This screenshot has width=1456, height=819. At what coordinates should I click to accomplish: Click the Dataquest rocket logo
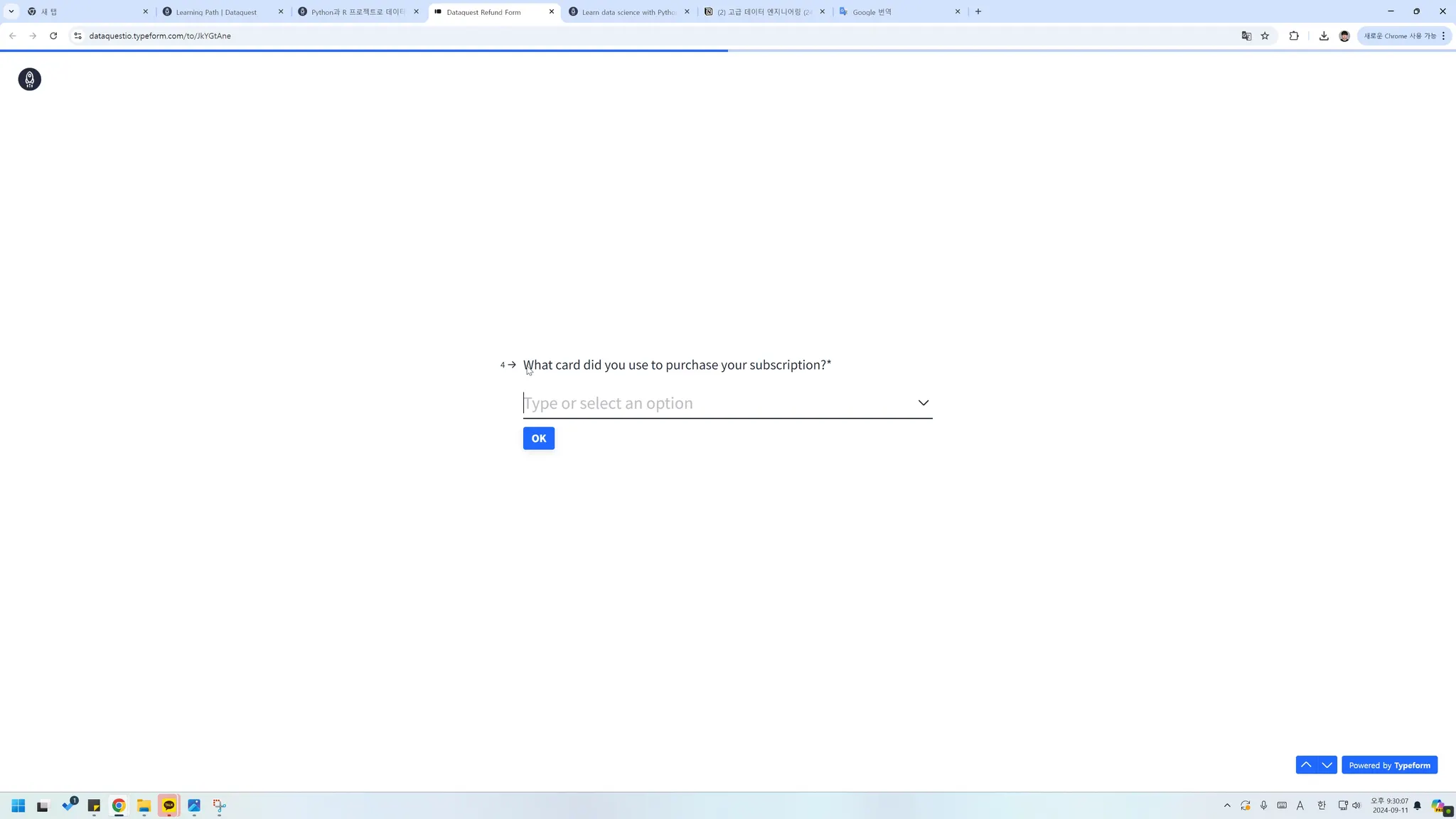[x=29, y=79]
